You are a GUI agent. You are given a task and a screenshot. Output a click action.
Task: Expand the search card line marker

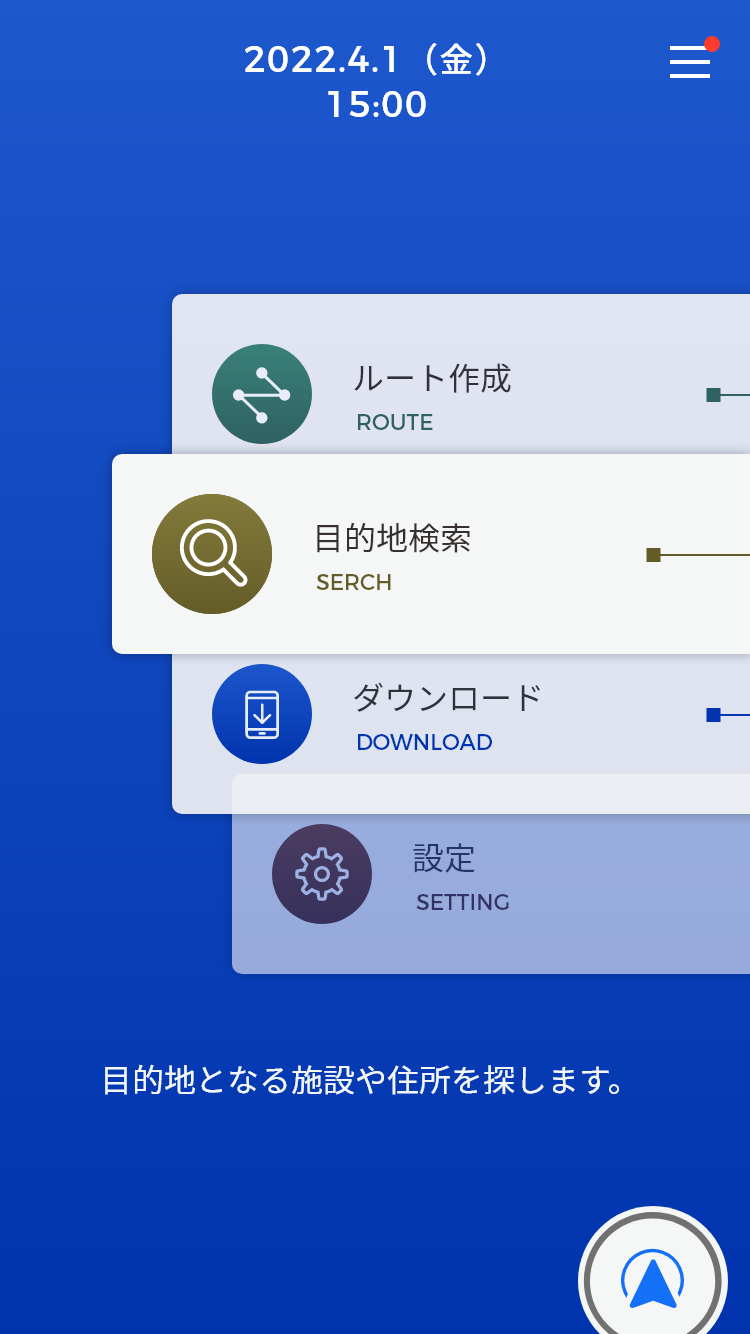pos(653,555)
